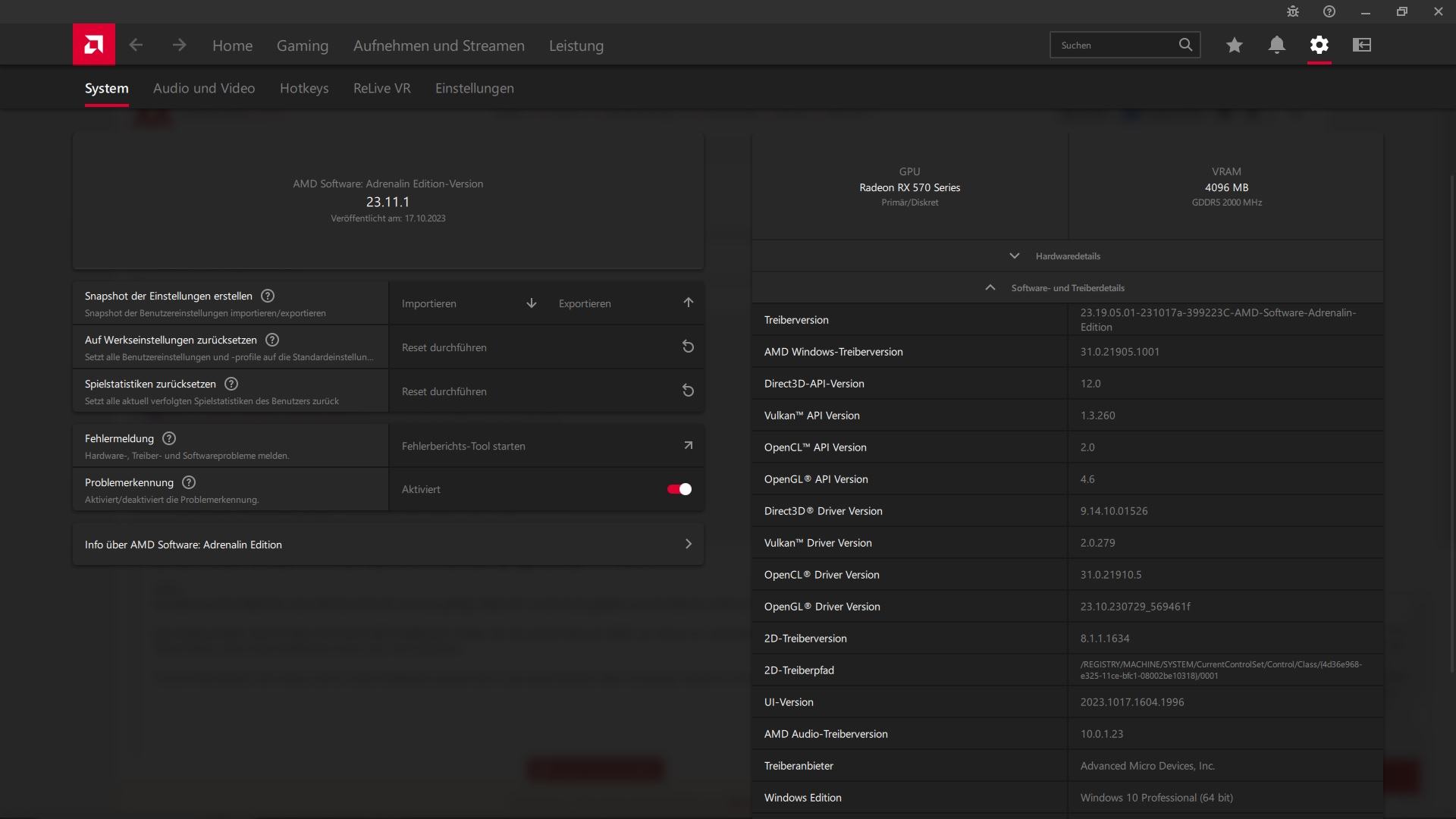1456x819 pixels.
Task: Click the external launch arrow for Fehlerberichts-Tool
Action: (689, 445)
